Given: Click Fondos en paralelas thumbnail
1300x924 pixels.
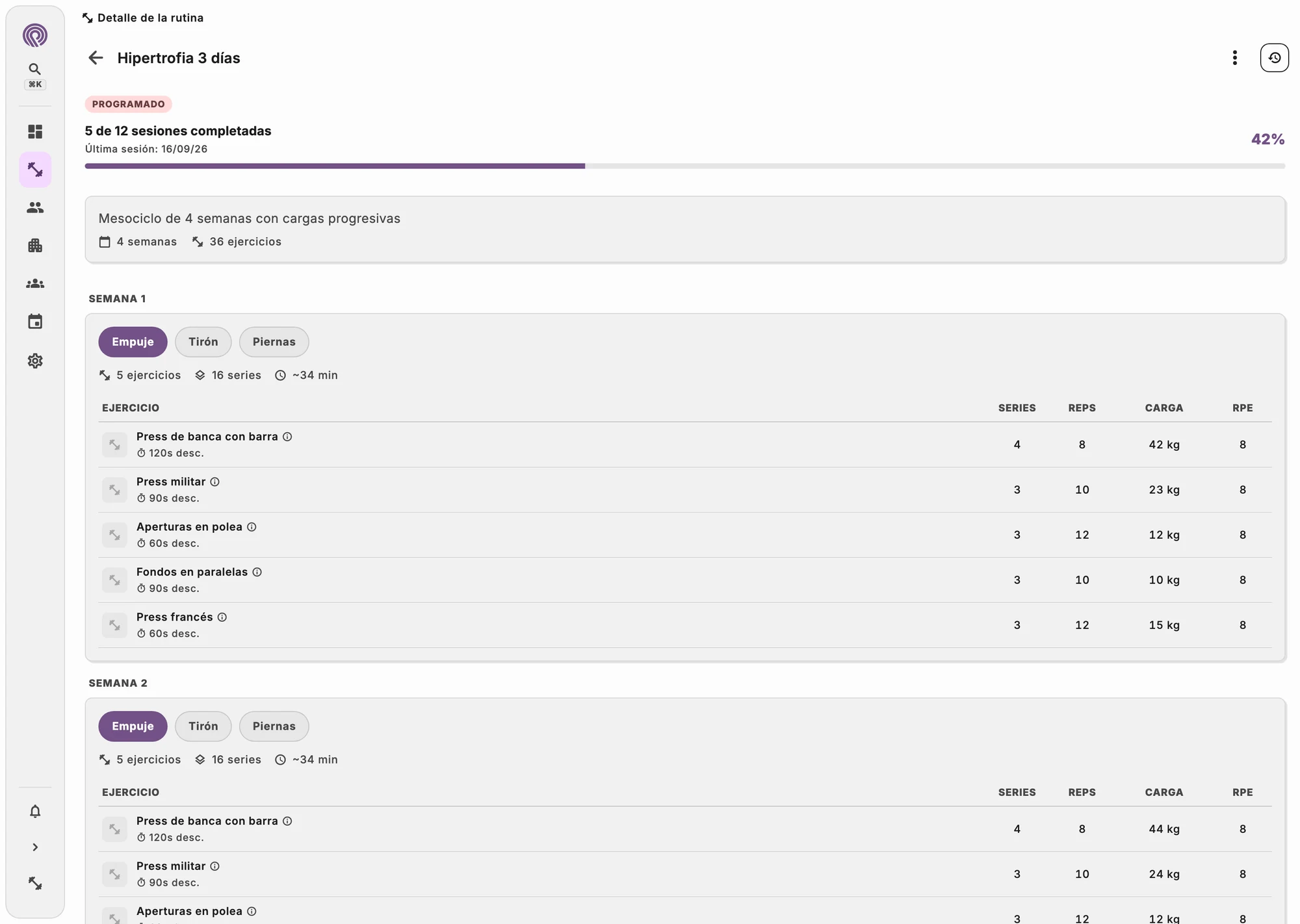Looking at the screenshot, I should (x=114, y=580).
